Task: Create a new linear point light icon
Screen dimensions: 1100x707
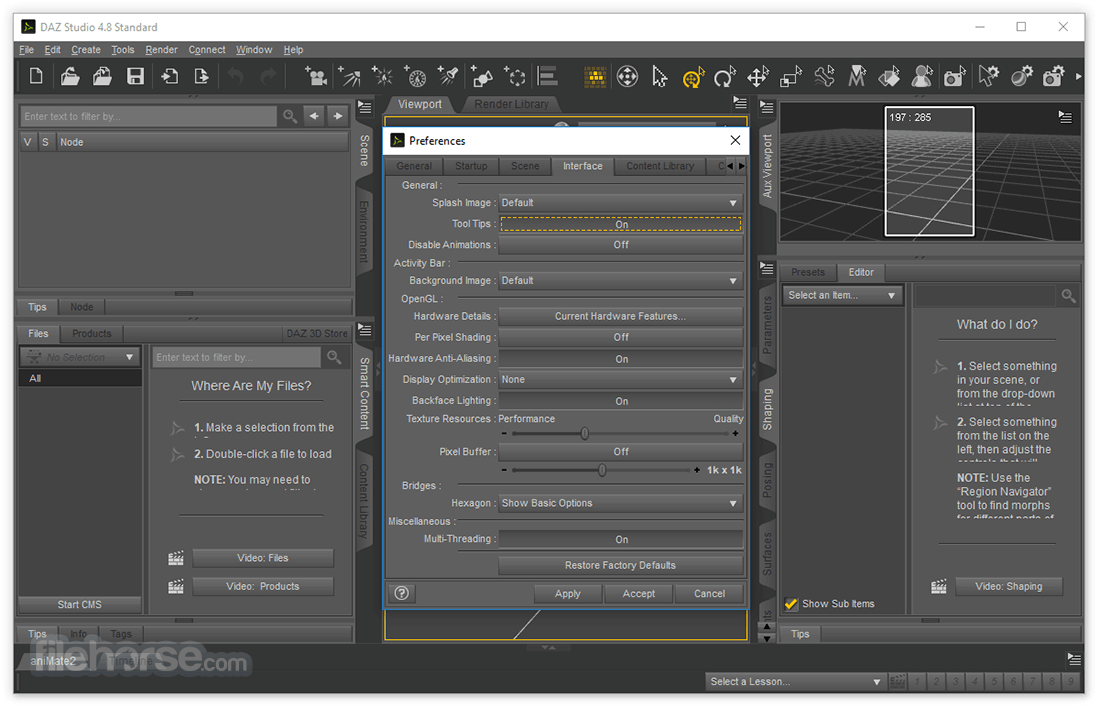Action: point(415,76)
